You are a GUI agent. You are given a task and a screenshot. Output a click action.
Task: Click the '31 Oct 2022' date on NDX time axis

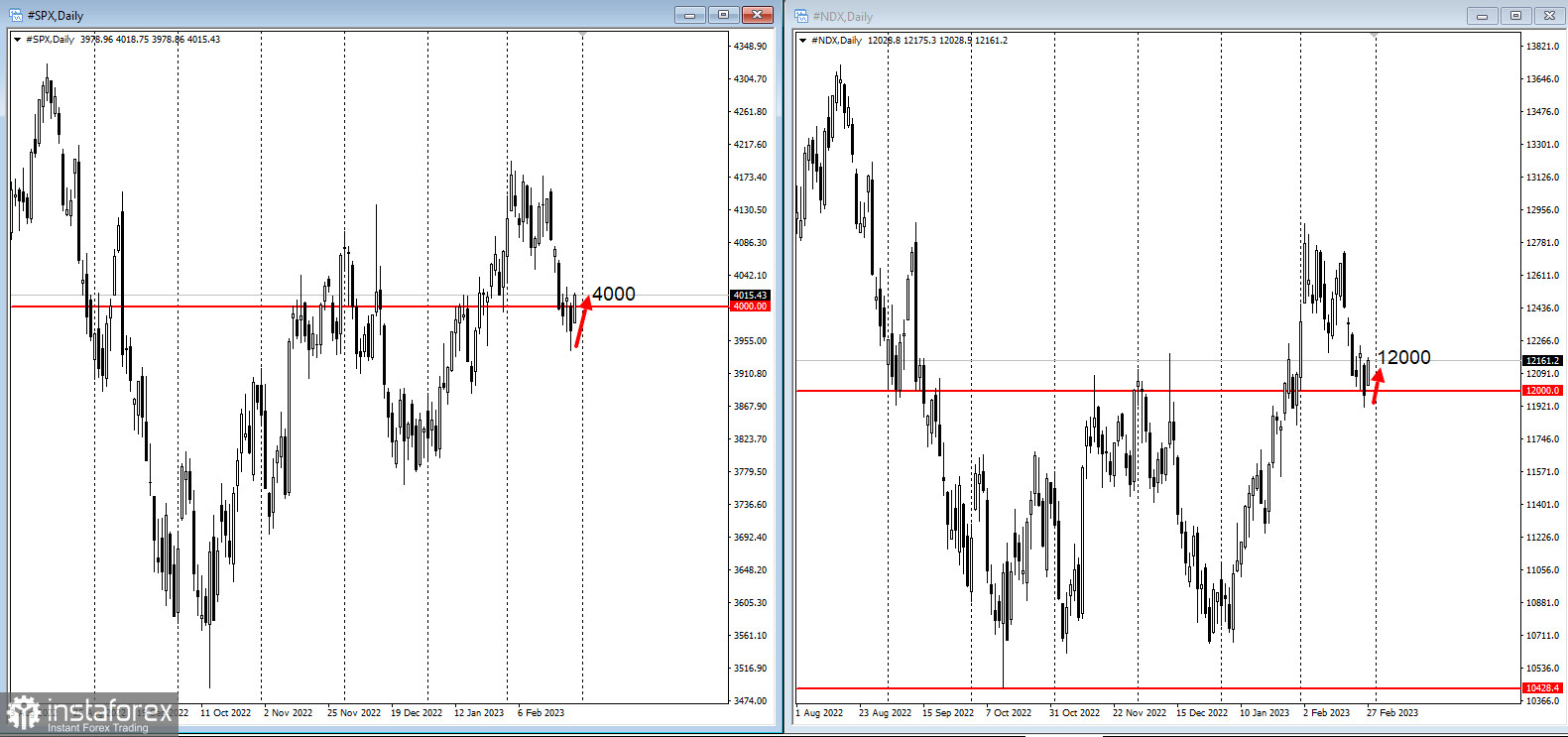1074,713
